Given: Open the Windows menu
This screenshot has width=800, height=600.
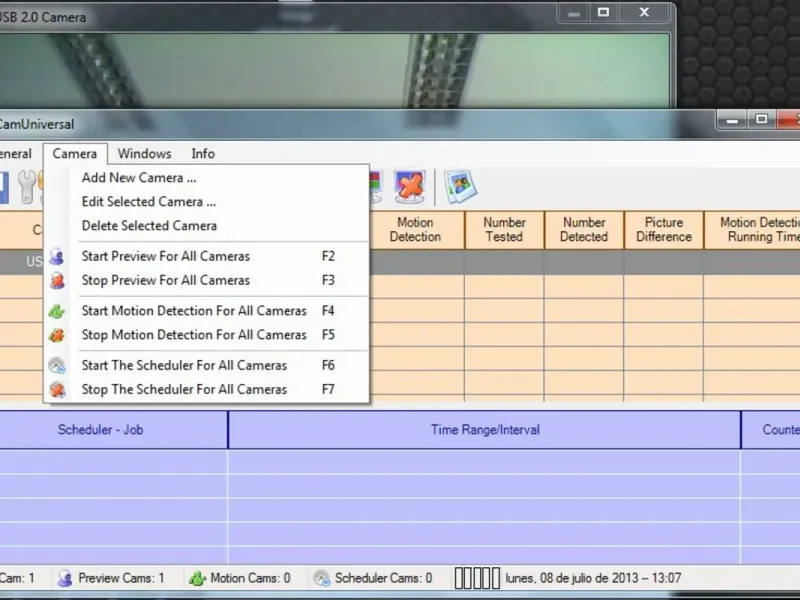Looking at the screenshot, I should pyautogui.click(x=144, y=154).
